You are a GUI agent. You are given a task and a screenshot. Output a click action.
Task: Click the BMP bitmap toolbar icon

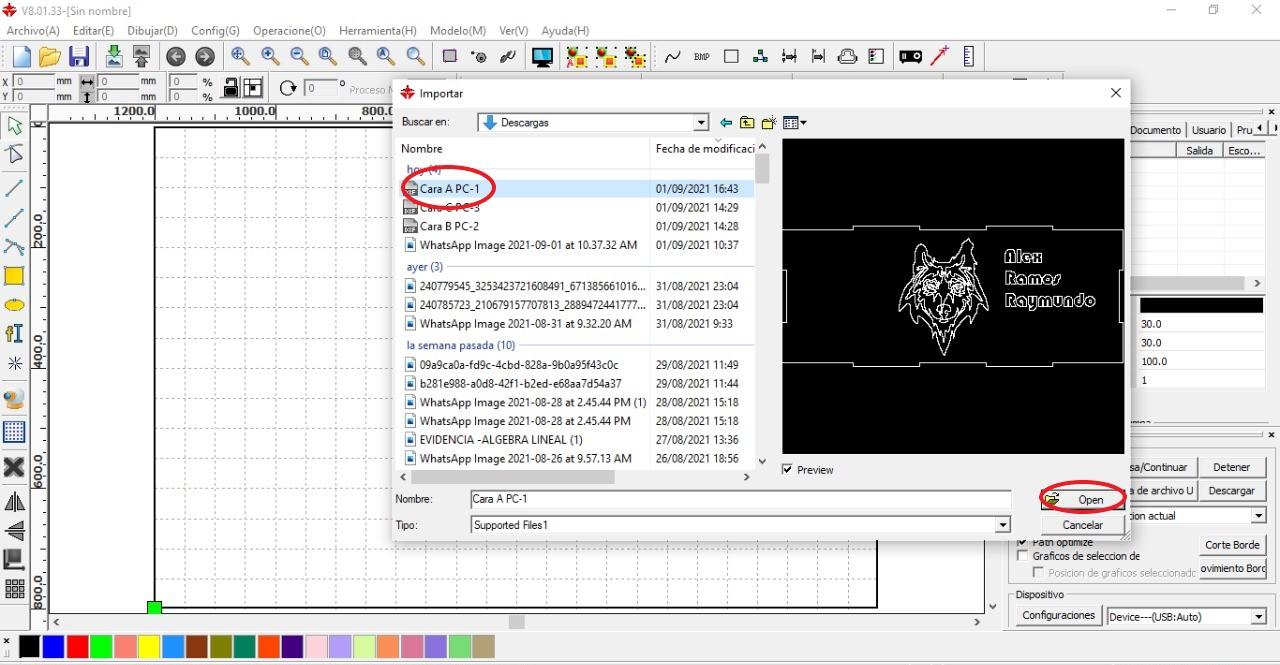(x=702, y=57)
